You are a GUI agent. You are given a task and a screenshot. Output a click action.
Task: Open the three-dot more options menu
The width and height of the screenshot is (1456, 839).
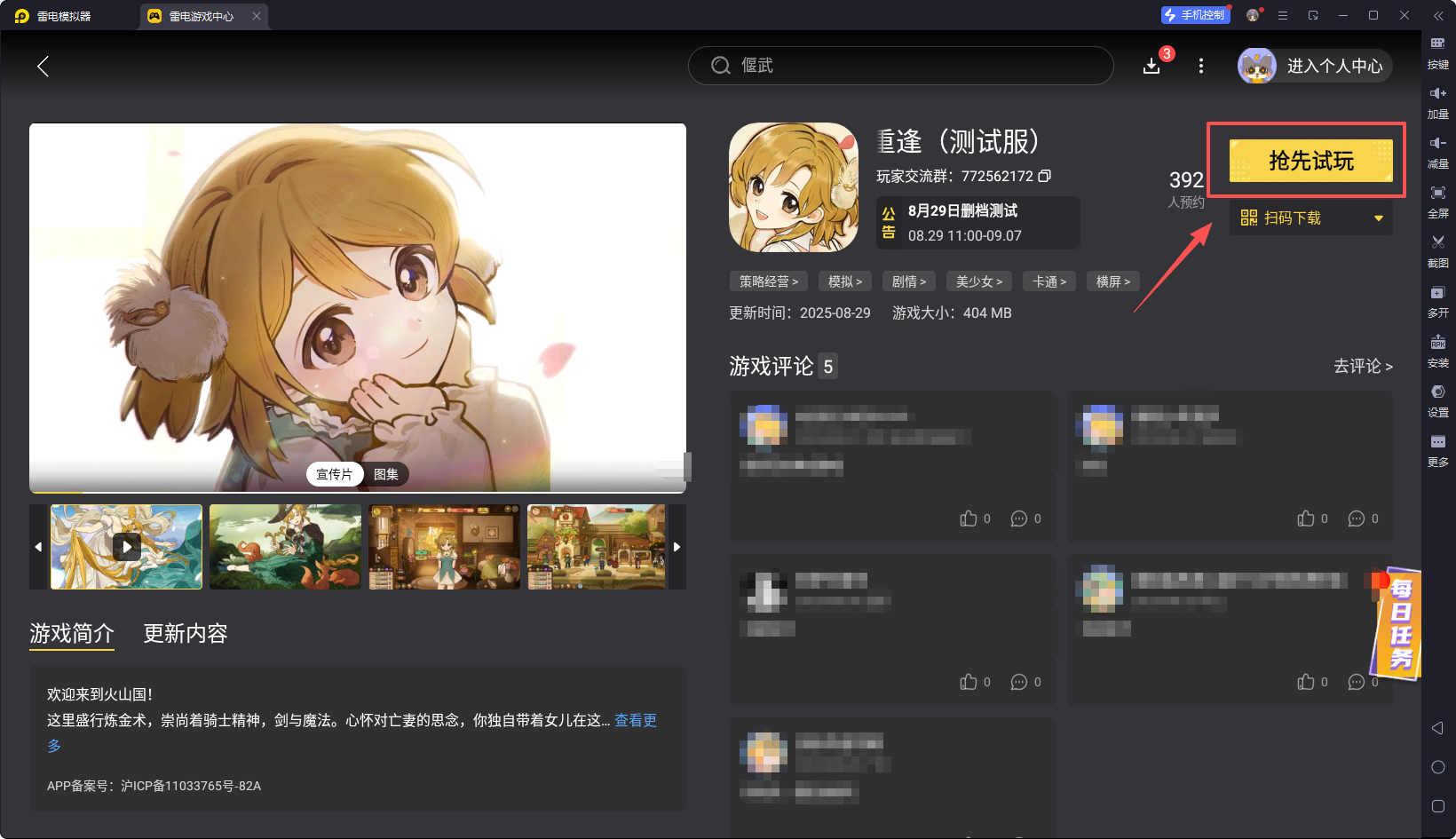[1201, 66]
